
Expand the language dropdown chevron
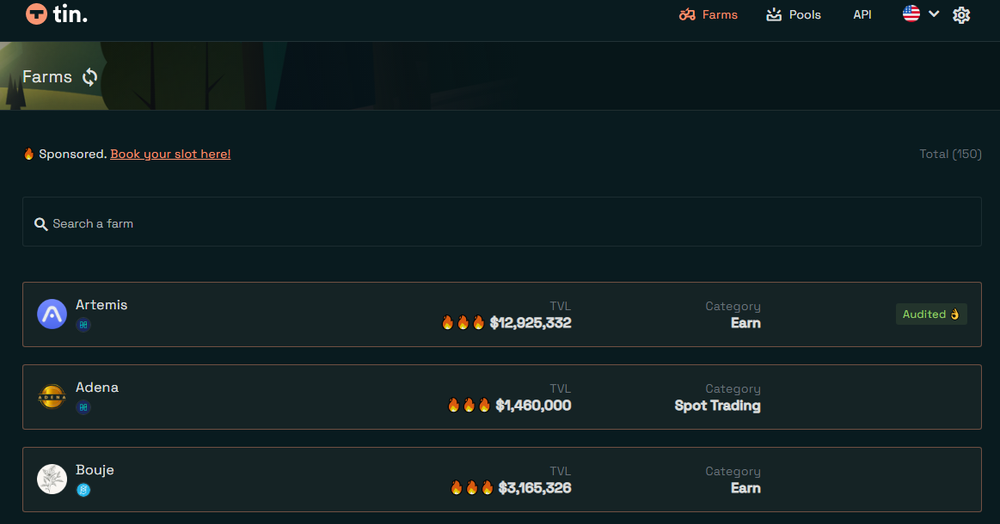(934, 14)
